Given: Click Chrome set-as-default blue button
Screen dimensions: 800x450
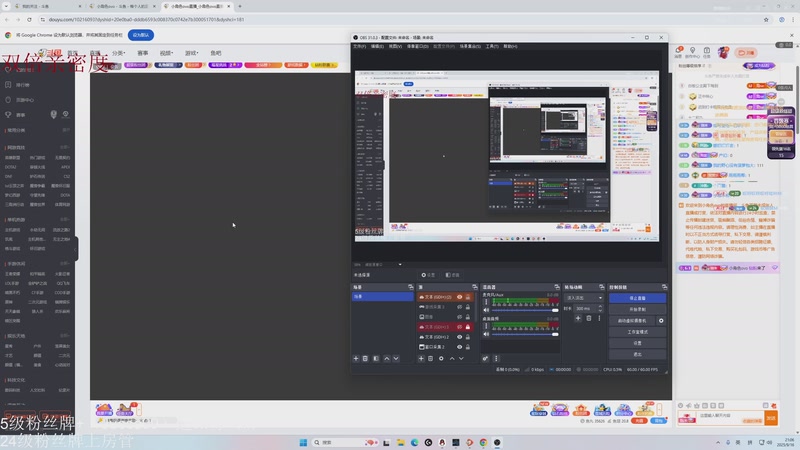Looking at the screenshot, I should pos(141,35).
